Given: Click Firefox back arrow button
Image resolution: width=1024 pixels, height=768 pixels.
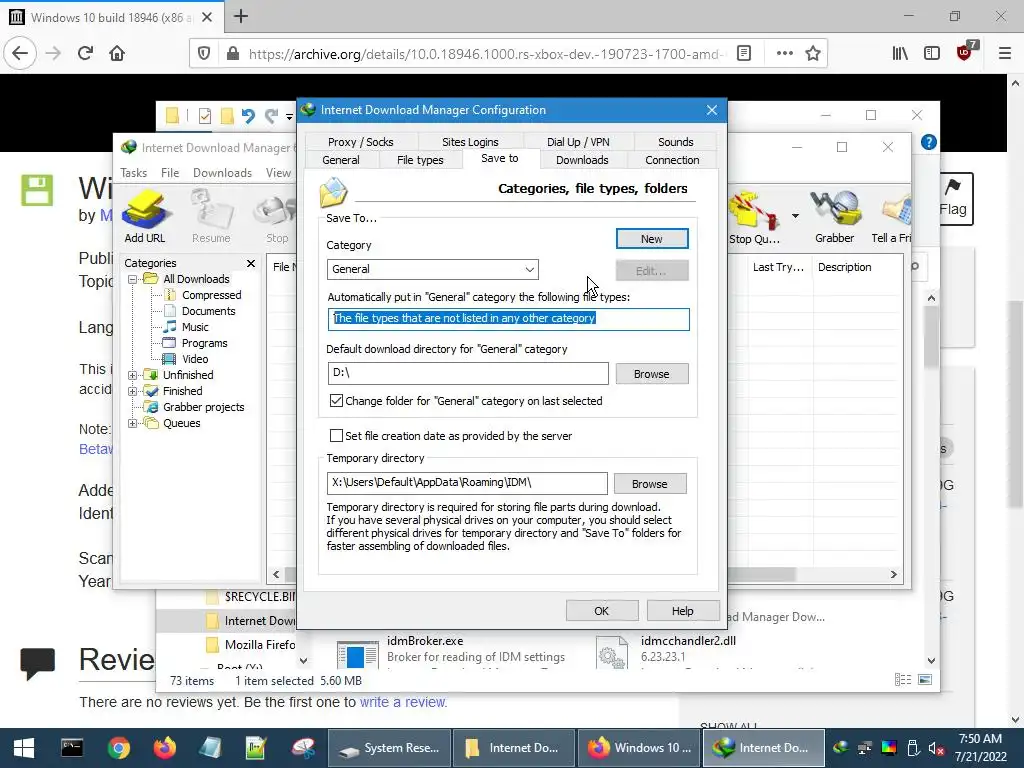Looking at the screenshot, I should [x=20, y=53].
